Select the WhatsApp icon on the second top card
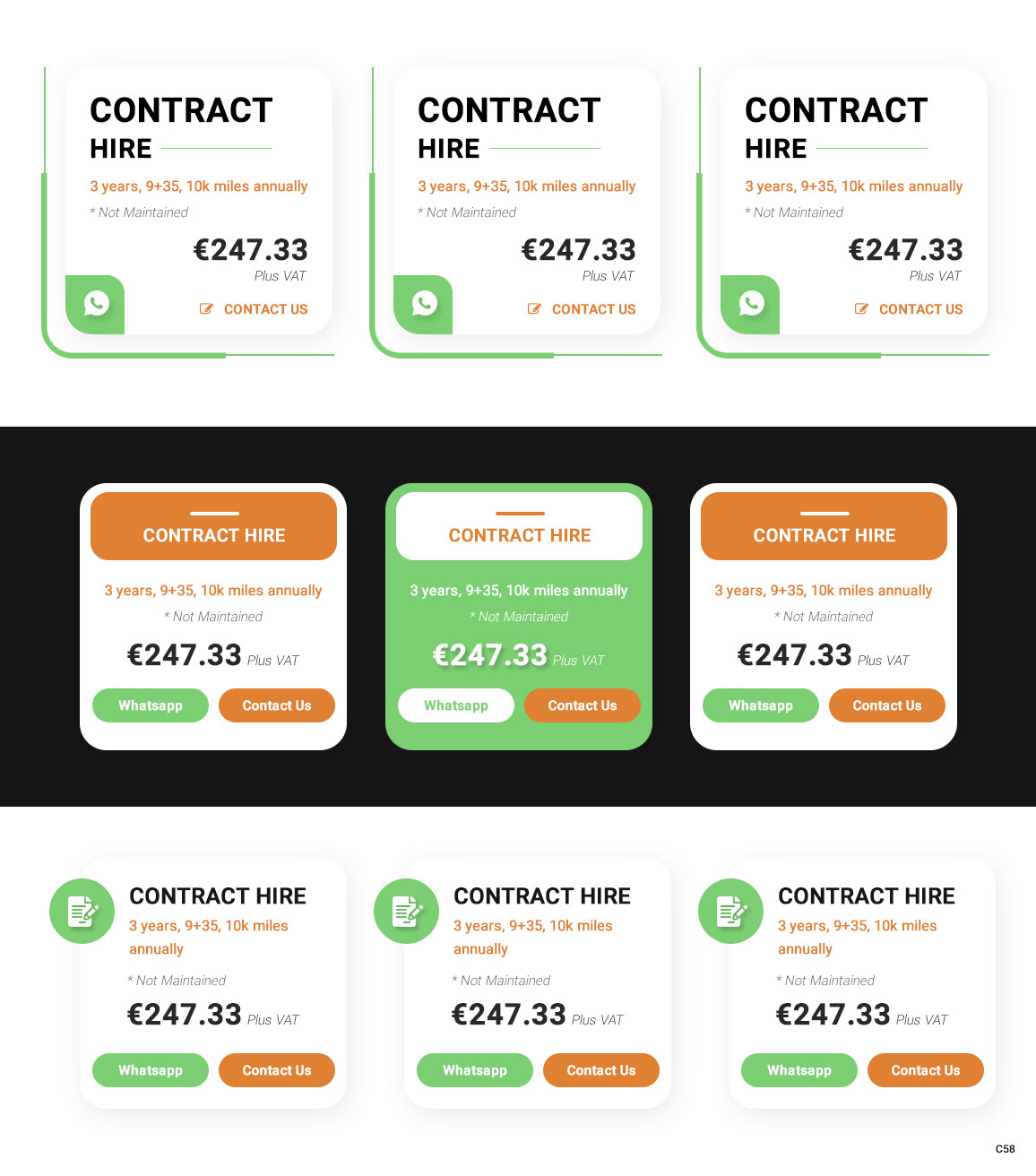Viewport: 1036px width, 1176px height. (x=422, y=304)
